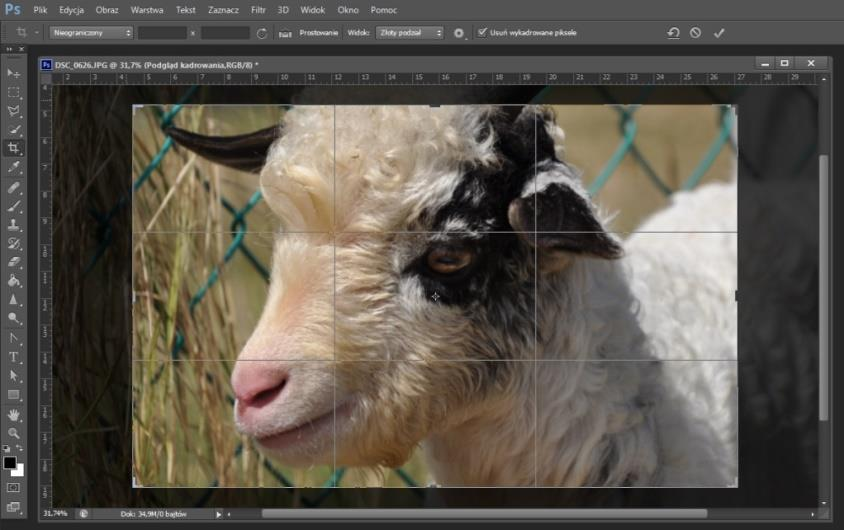The image size is (844, 530).
Task: Open the 'Złoty podział' overlay dropdown
Action: click(x=409, y=33)
